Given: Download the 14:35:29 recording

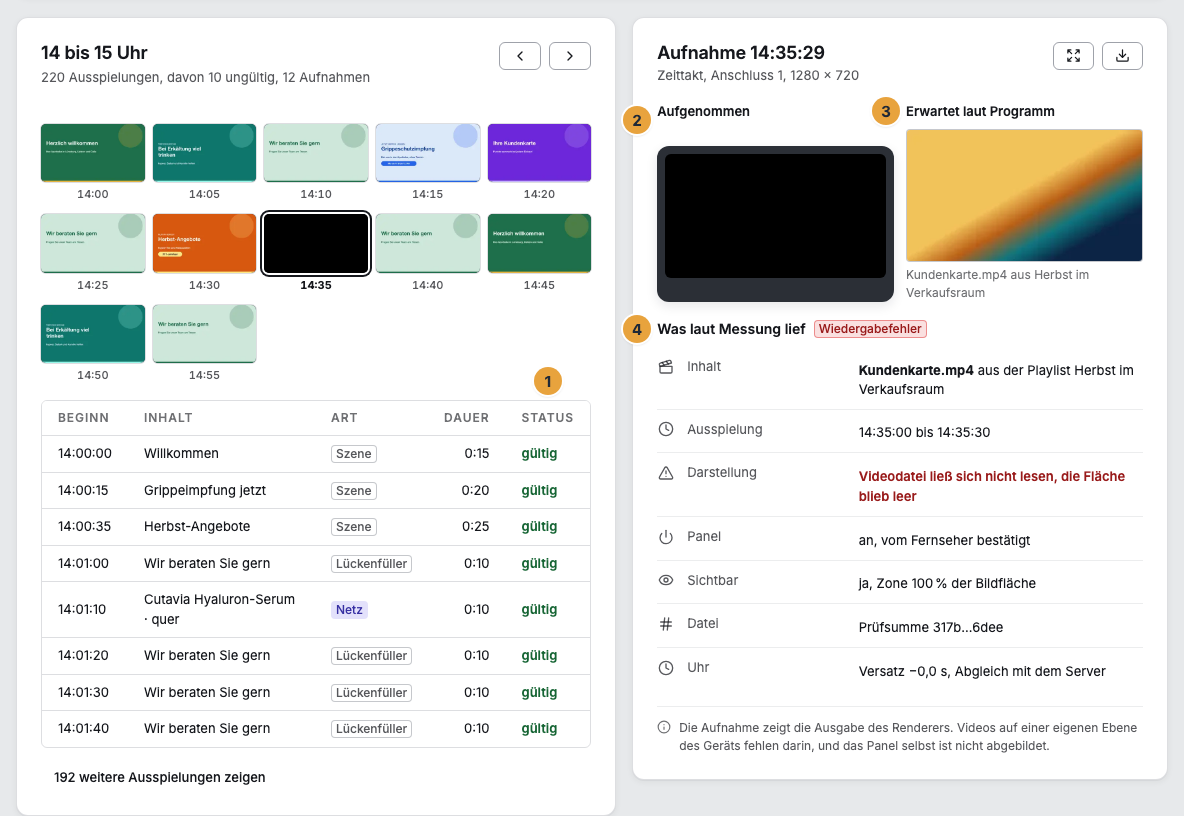Looking at the screenshot, I should [1122, 56].
